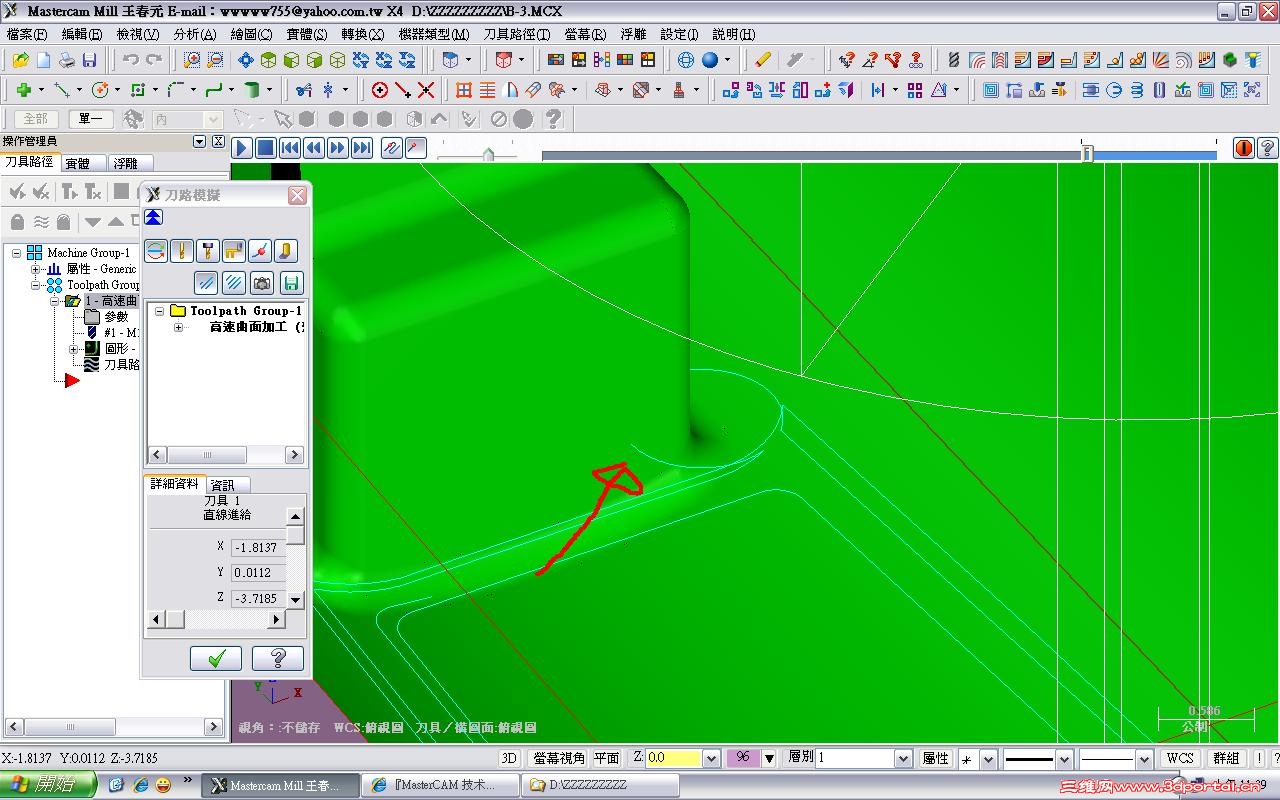This screenshot has width=1280, height=800.
Task: Open a file with the folder icon
Action: tap(19, 60)
